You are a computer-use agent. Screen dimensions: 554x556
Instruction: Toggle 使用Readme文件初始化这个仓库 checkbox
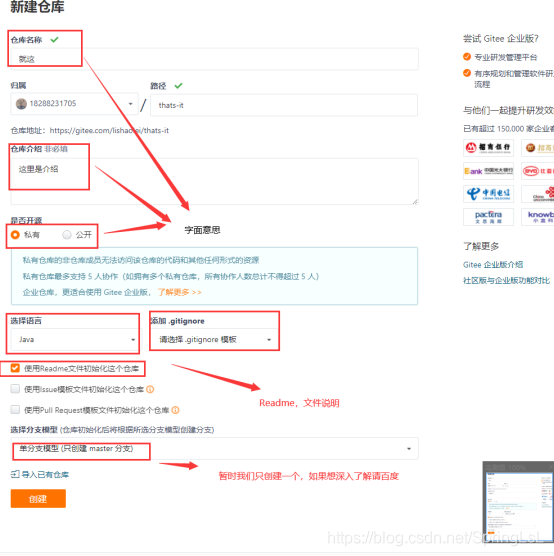15,368
